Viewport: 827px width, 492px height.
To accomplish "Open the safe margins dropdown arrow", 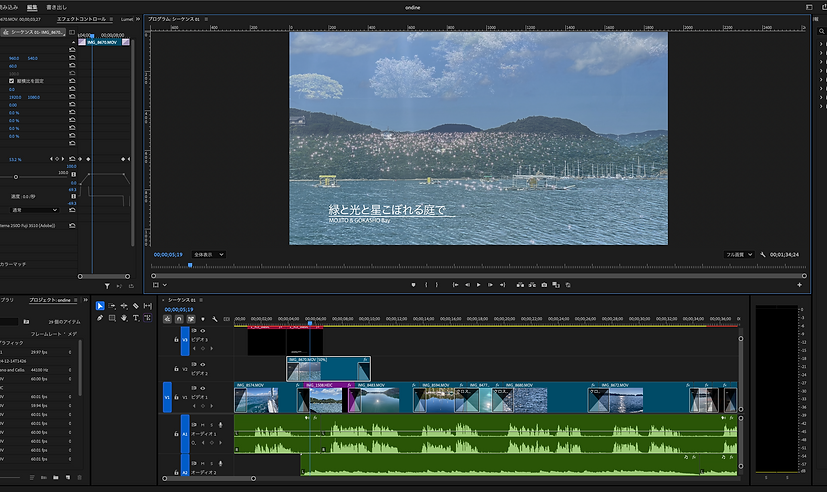I will (x=165, y=285).
